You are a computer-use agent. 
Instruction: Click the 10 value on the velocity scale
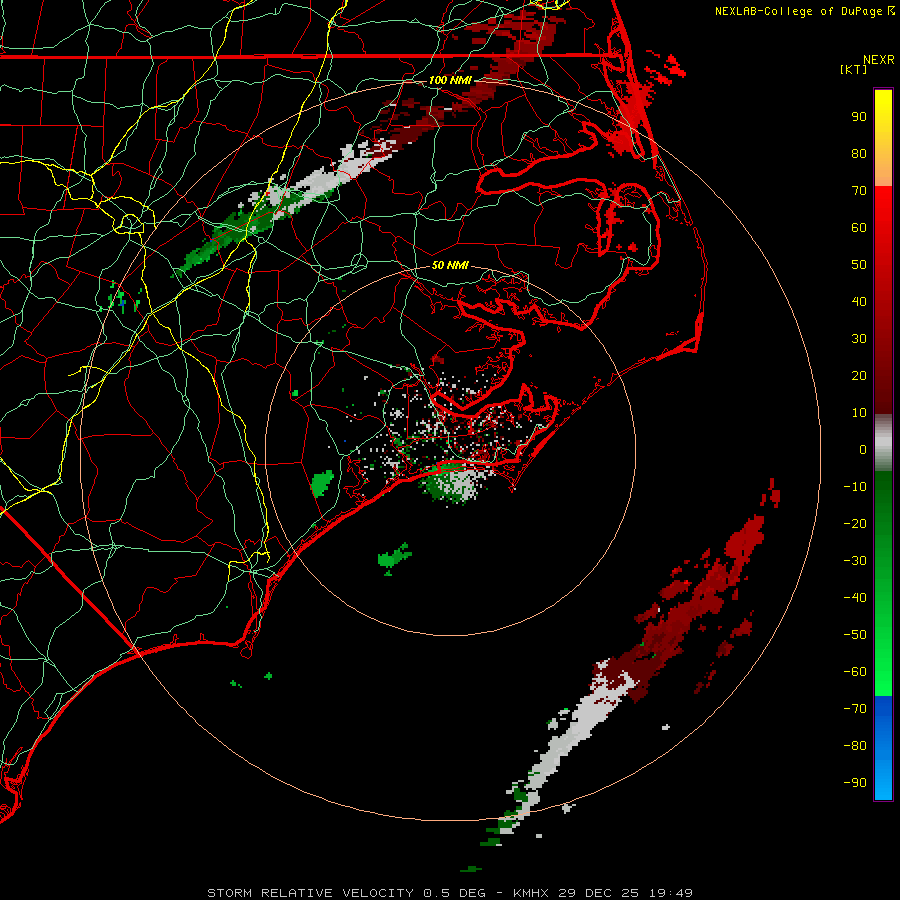click(x=859, y=413)
